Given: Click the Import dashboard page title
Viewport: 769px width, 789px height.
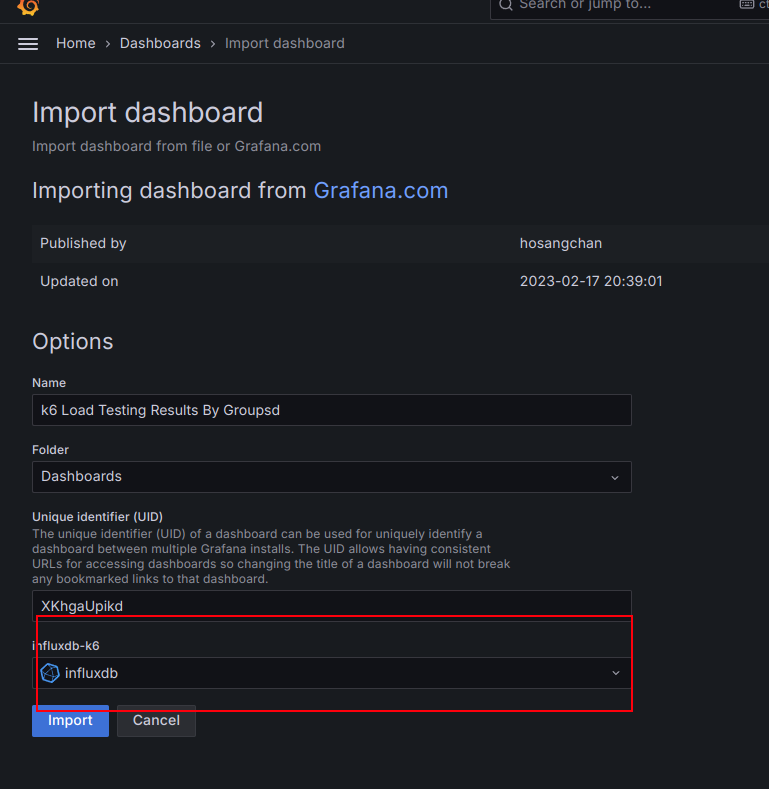Looking at the screenshot, I should (x=147, y=112).
